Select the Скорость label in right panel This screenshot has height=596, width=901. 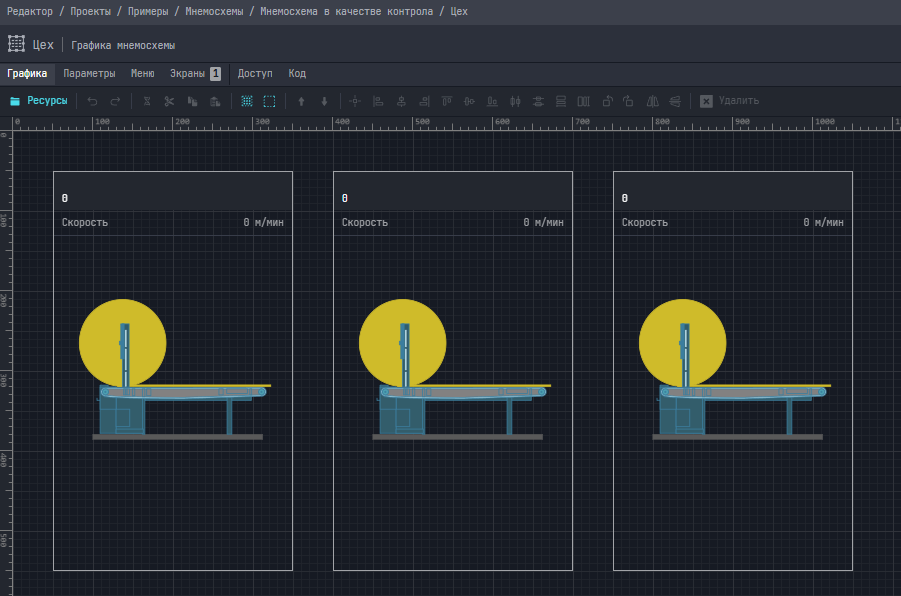pos(645,223)
